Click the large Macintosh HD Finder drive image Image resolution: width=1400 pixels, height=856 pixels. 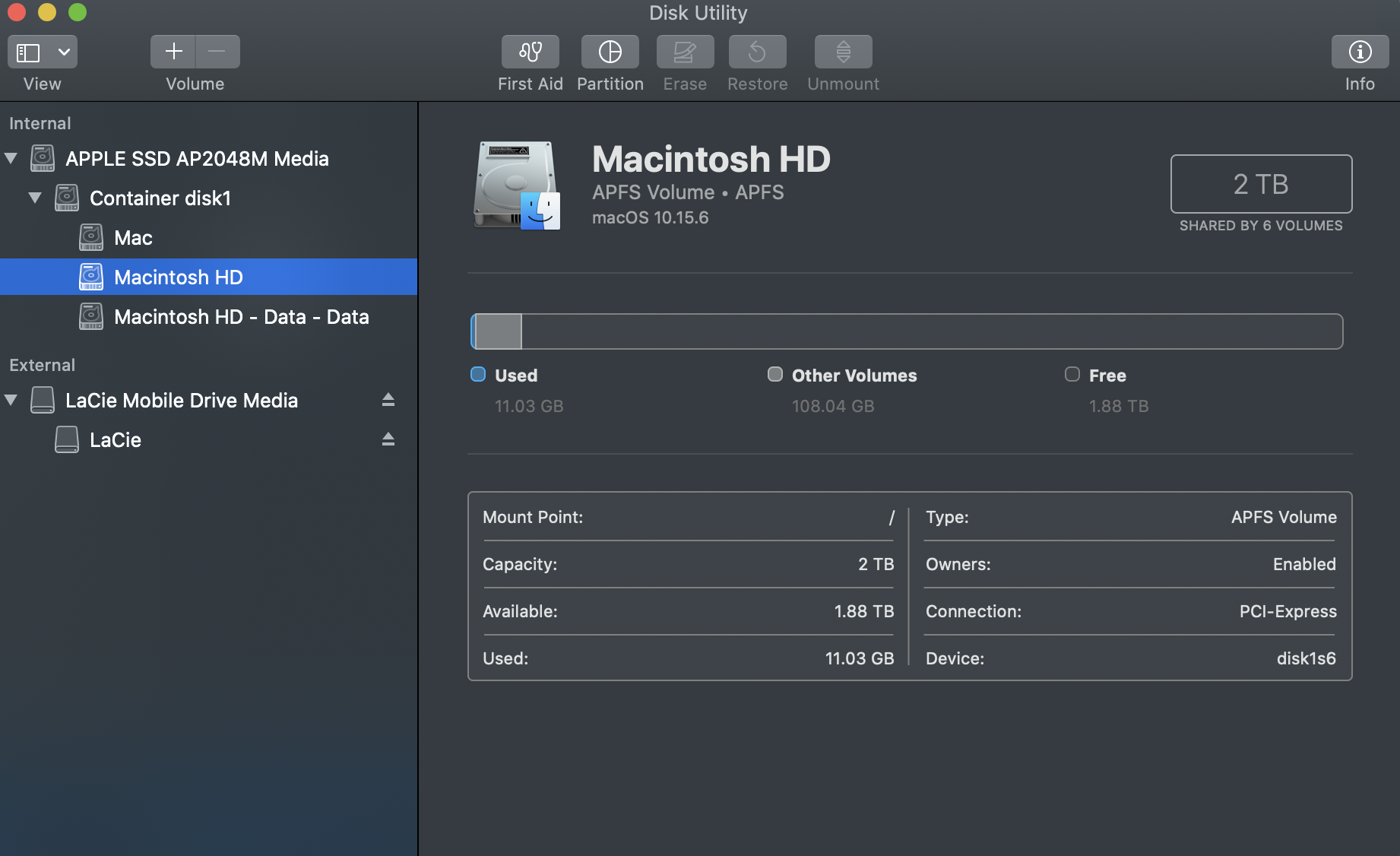click(x=517, y=185)
